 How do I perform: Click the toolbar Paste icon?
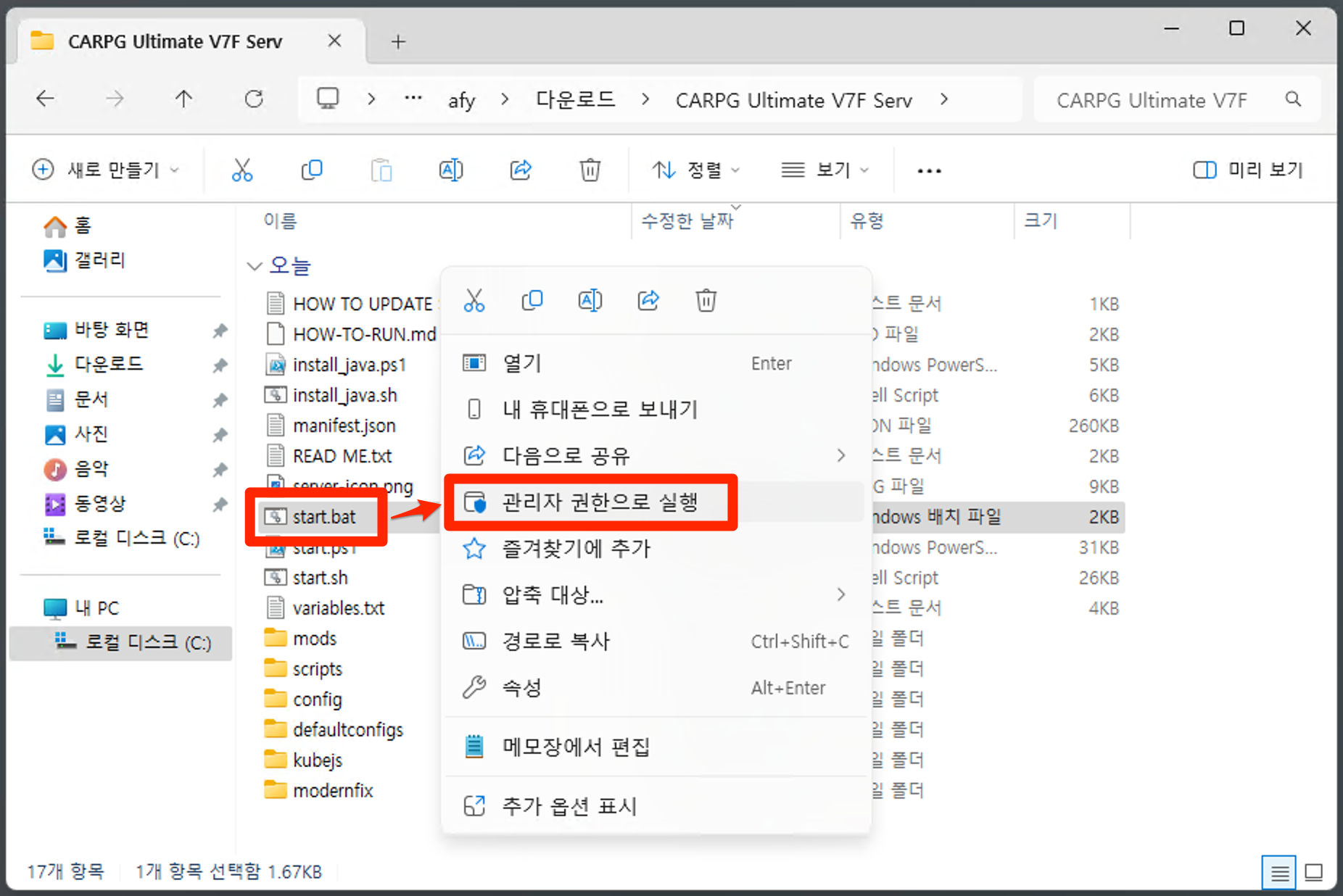pyautogui.click(x=381, y=170)
